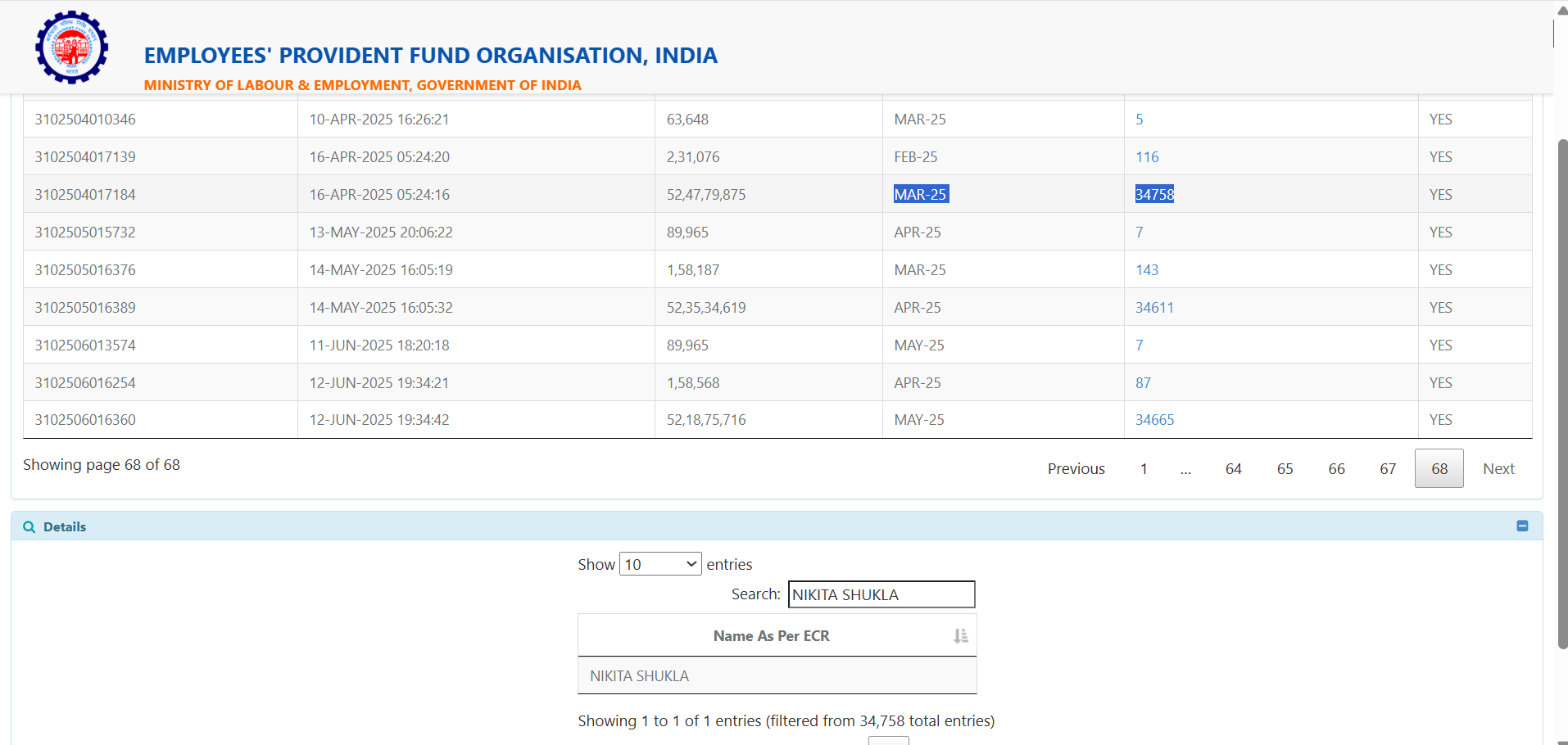
Task: Collapse the Details panel with minus icon
Action: pyautogui.click(x=1522, y=526)
